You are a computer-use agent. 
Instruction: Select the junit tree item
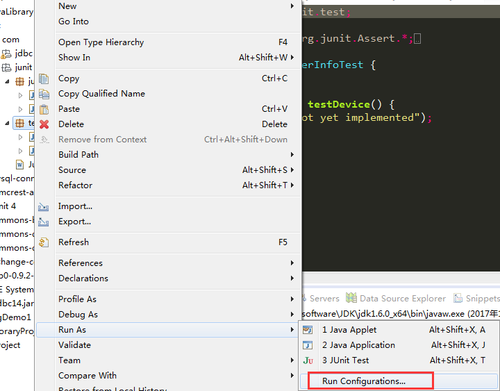tap(17, 68)
